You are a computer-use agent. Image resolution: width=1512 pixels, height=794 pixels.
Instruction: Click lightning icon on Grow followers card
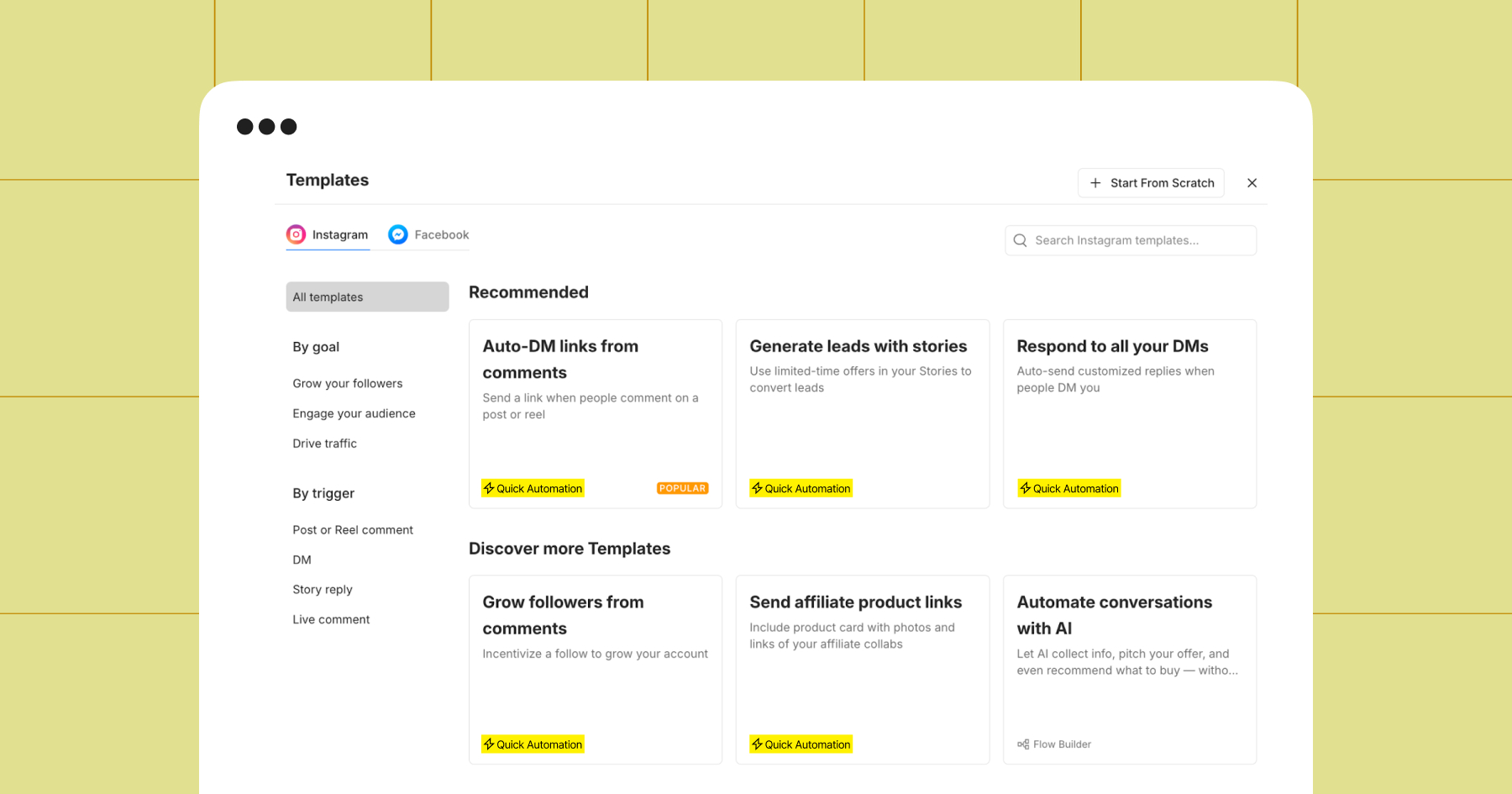click(489, 744)
